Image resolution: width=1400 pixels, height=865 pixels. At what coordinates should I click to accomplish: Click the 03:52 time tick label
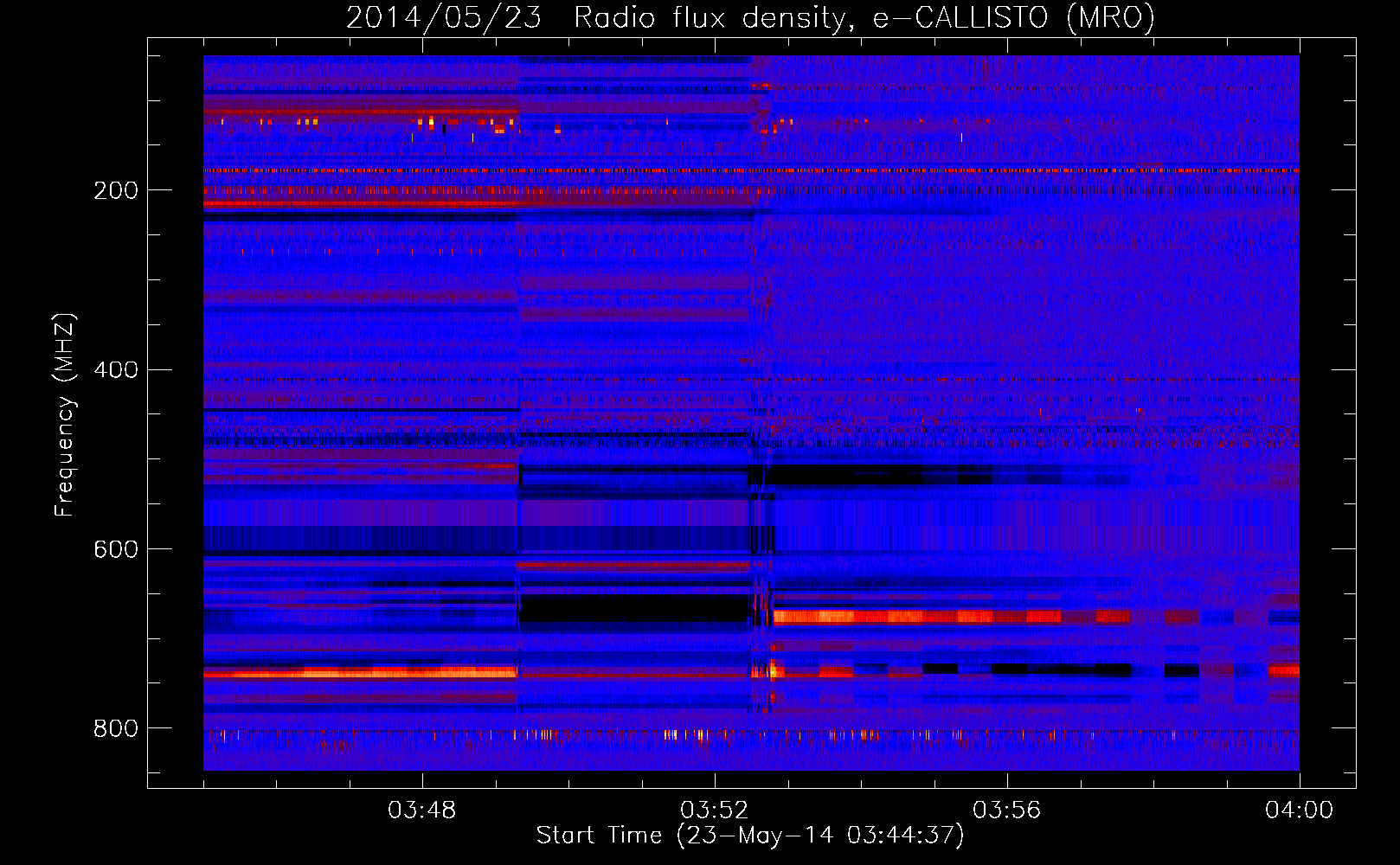[715, 811]
